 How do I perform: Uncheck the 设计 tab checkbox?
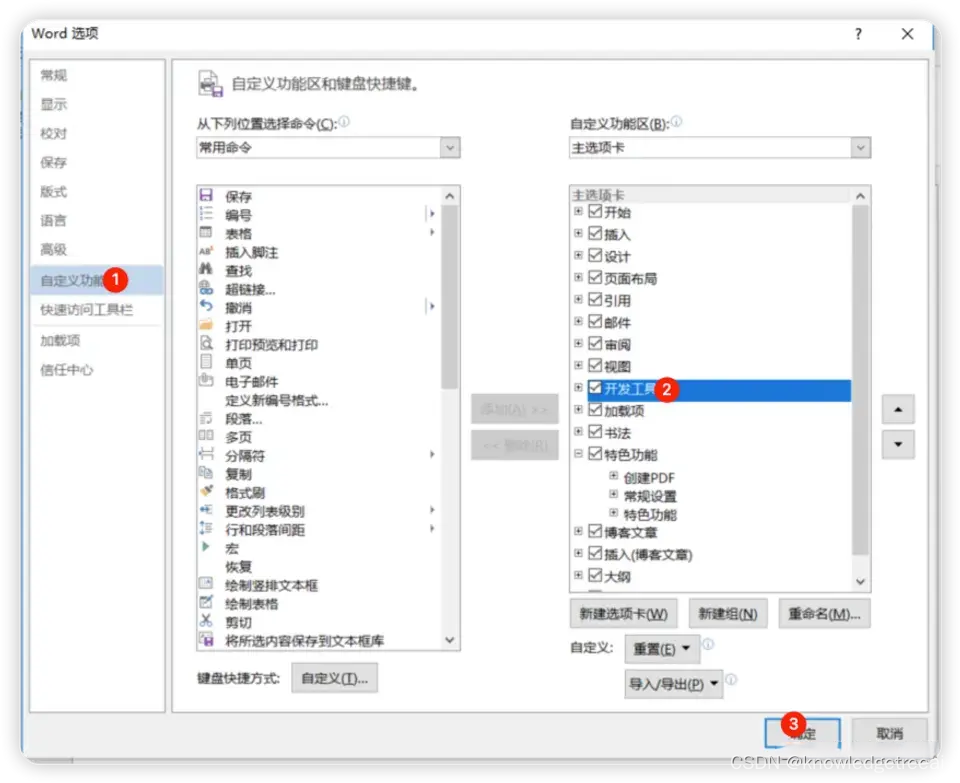click(x=595, y=255)
